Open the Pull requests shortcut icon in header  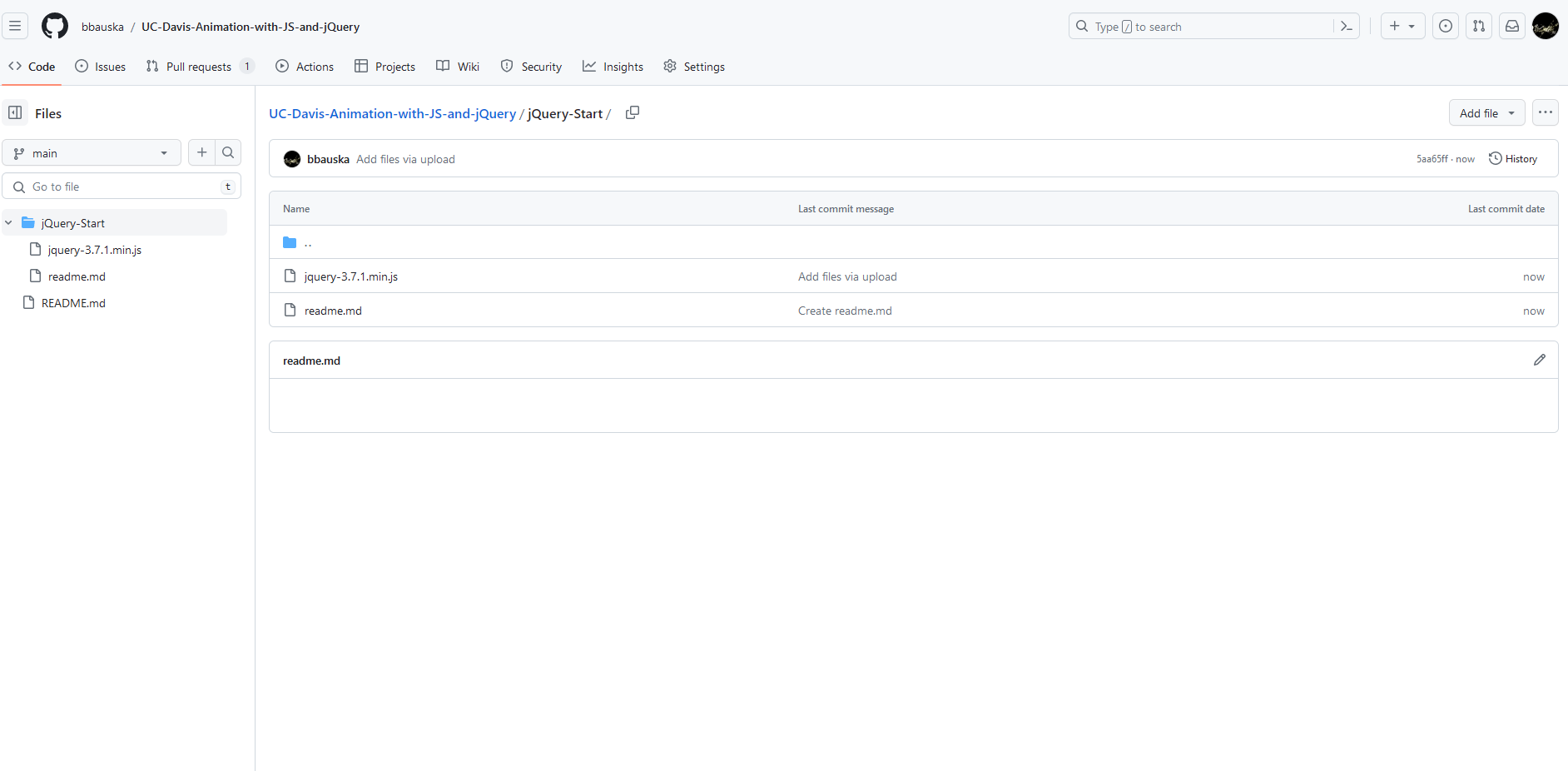tap(1479, 26)
